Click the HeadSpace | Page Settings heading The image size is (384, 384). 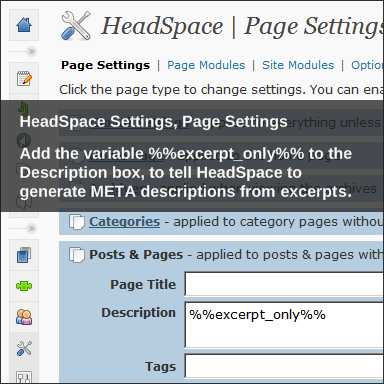point(243,26)
